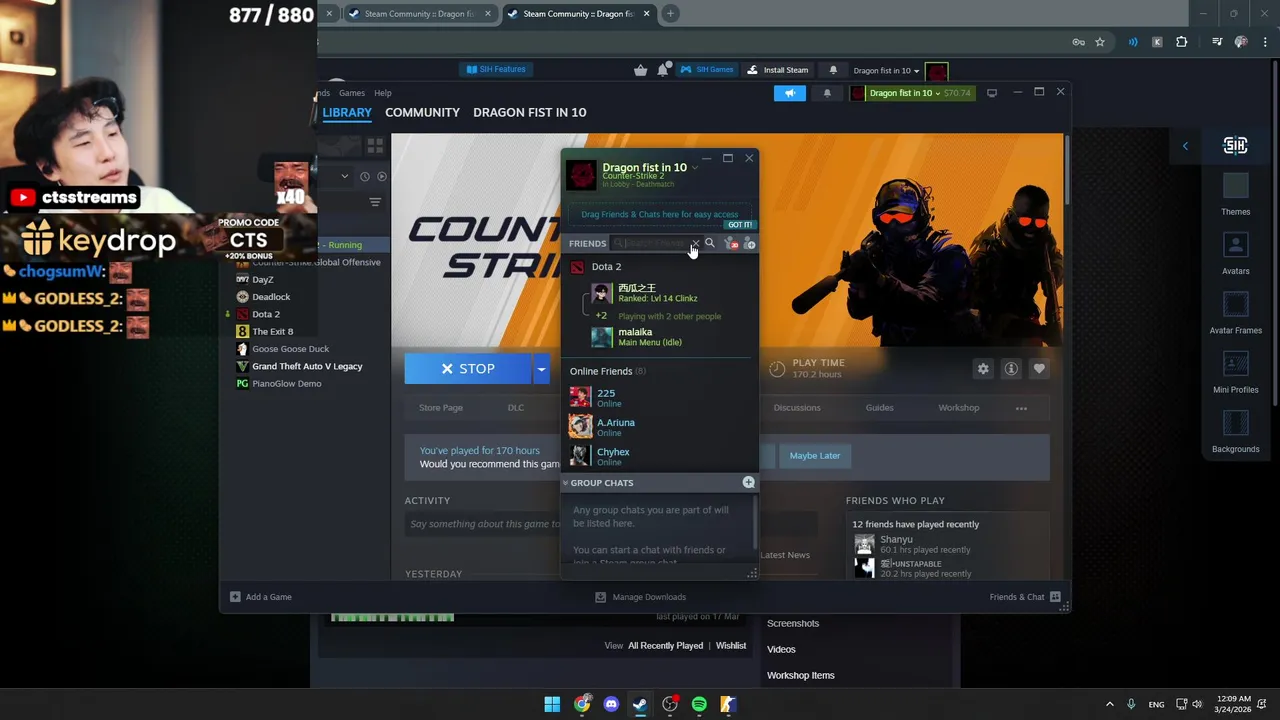The height and width of the screenshot is (720, 1280).
Task: Click Steam announcements megaphone button
Action: click(x=789, y=93)
